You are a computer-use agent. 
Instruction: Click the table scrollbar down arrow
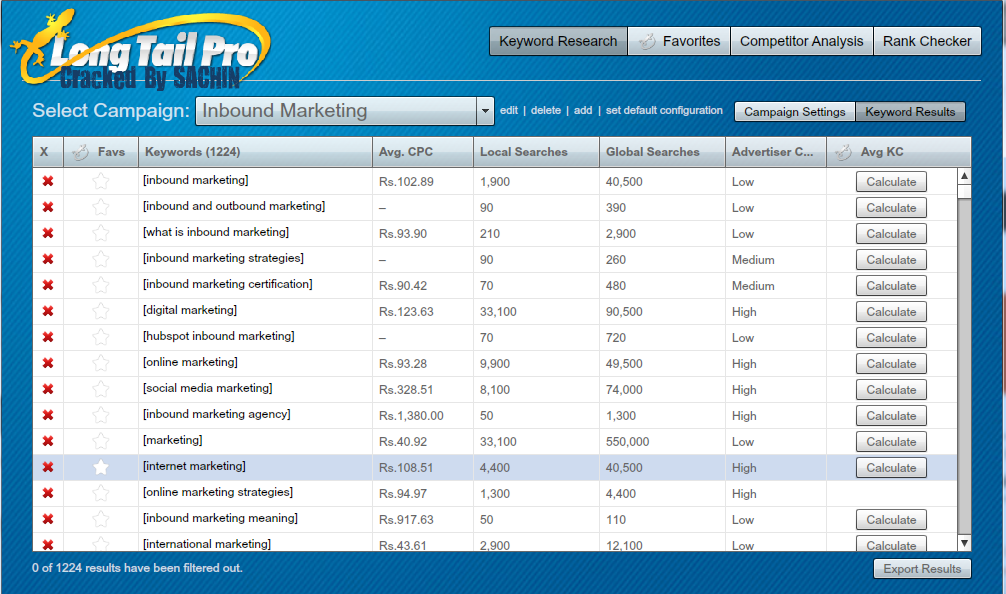point(964,543)
